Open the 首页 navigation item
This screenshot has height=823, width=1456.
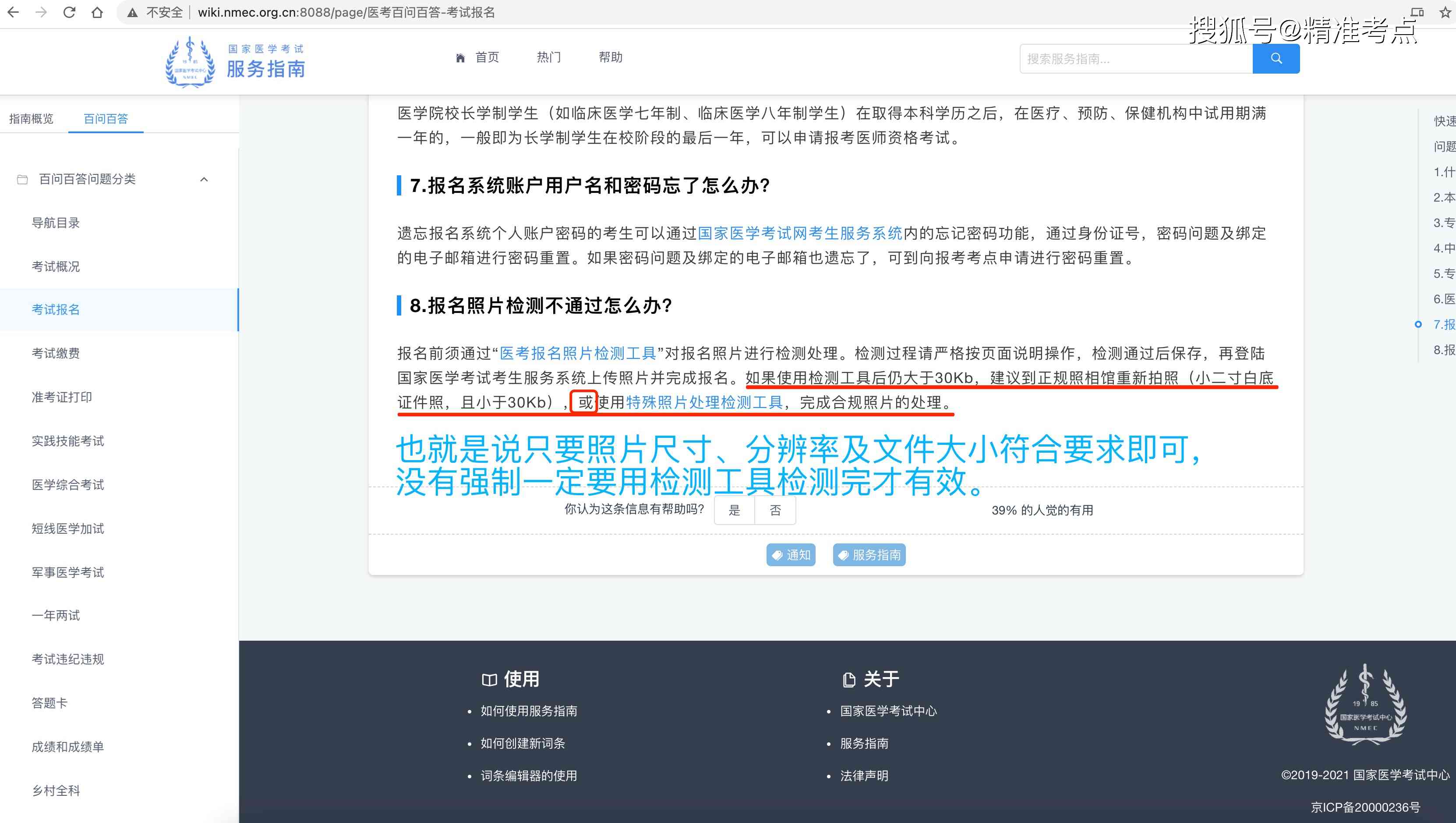click(487, 57)
